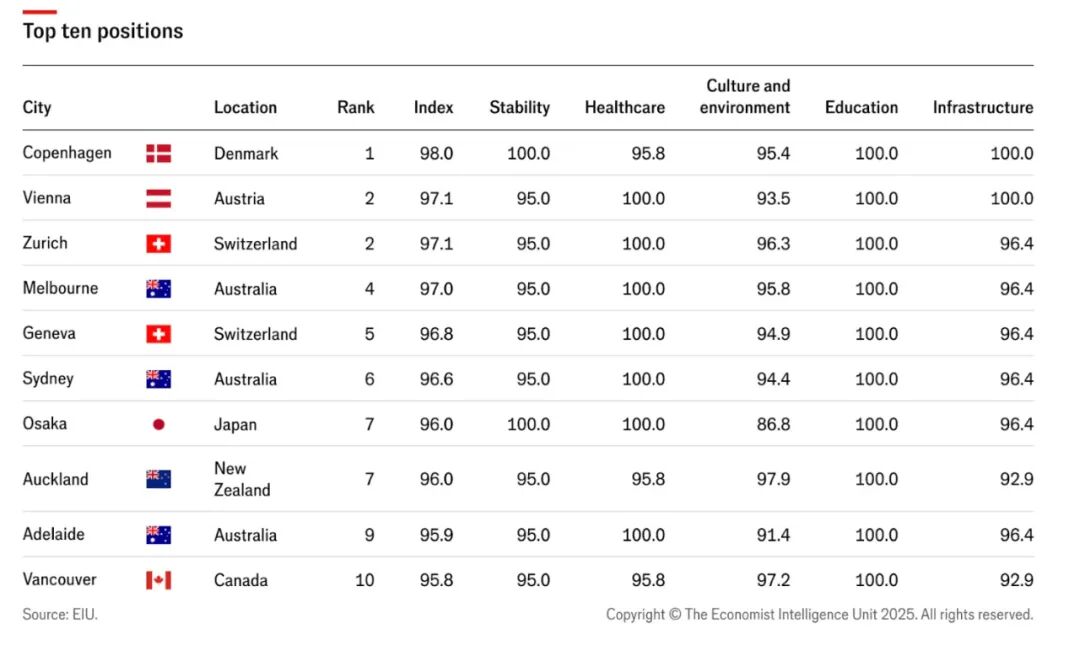Click the Australian flag in the Sydney row
1080x651 pixels.
[x=158, y=379]
